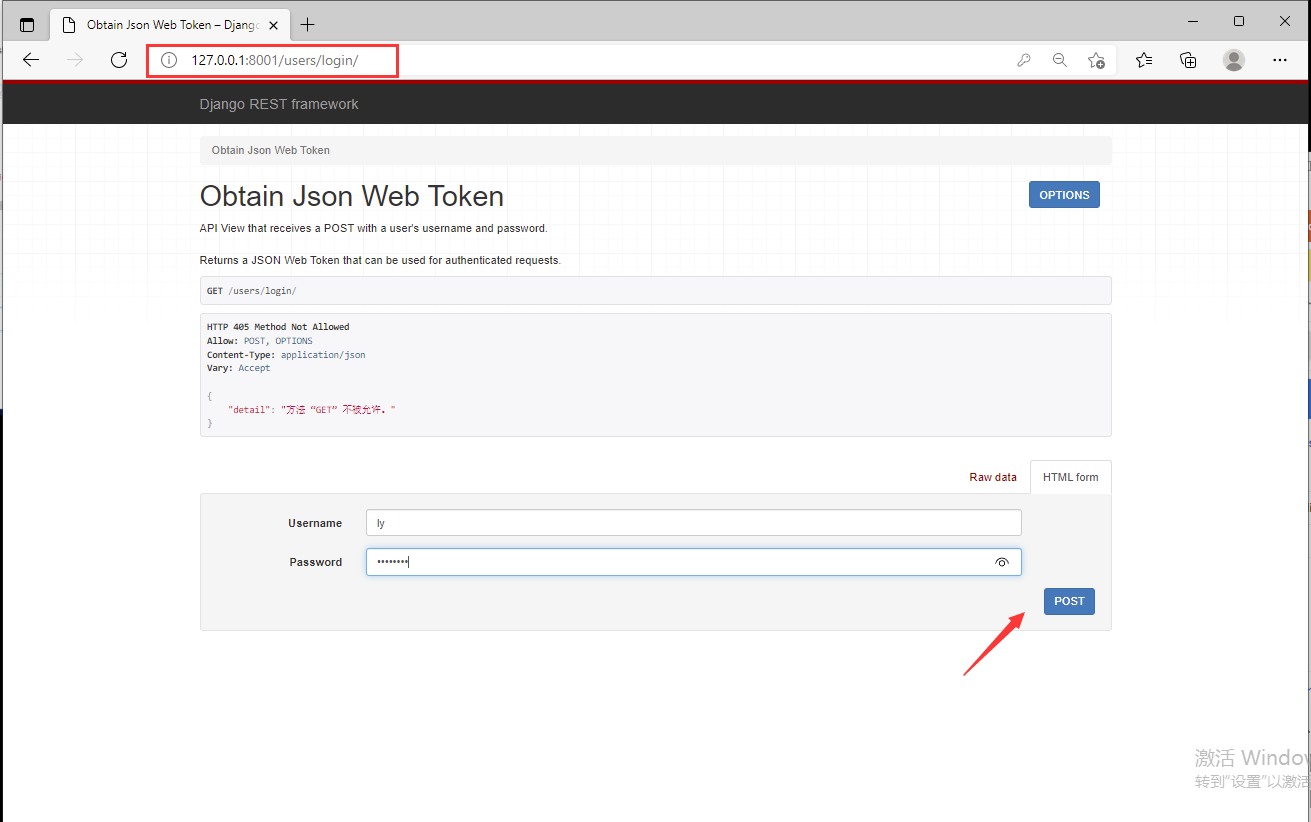The height and width of the screenshot is (822, 1311).
Task: Minimize the browser window
Action: [x=1193, y=21]
